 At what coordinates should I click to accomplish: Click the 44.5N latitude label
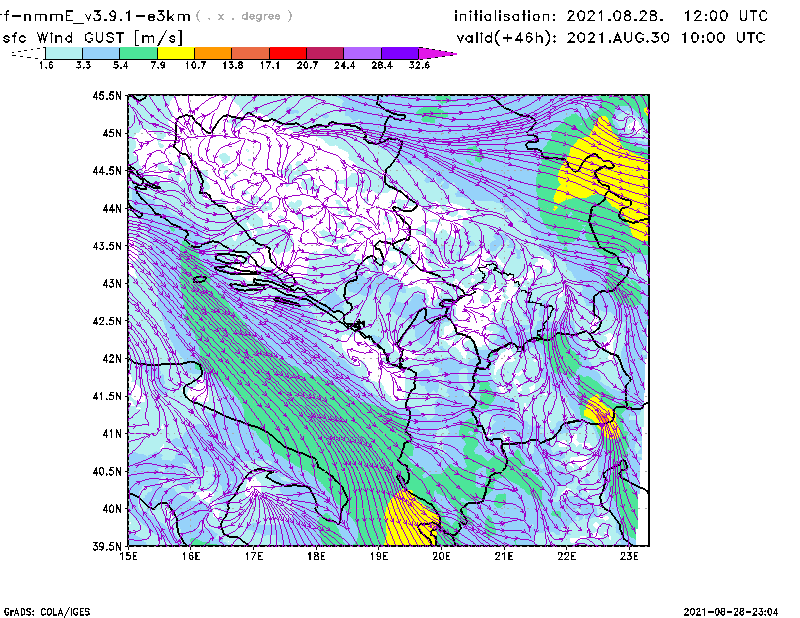(107, 170)
